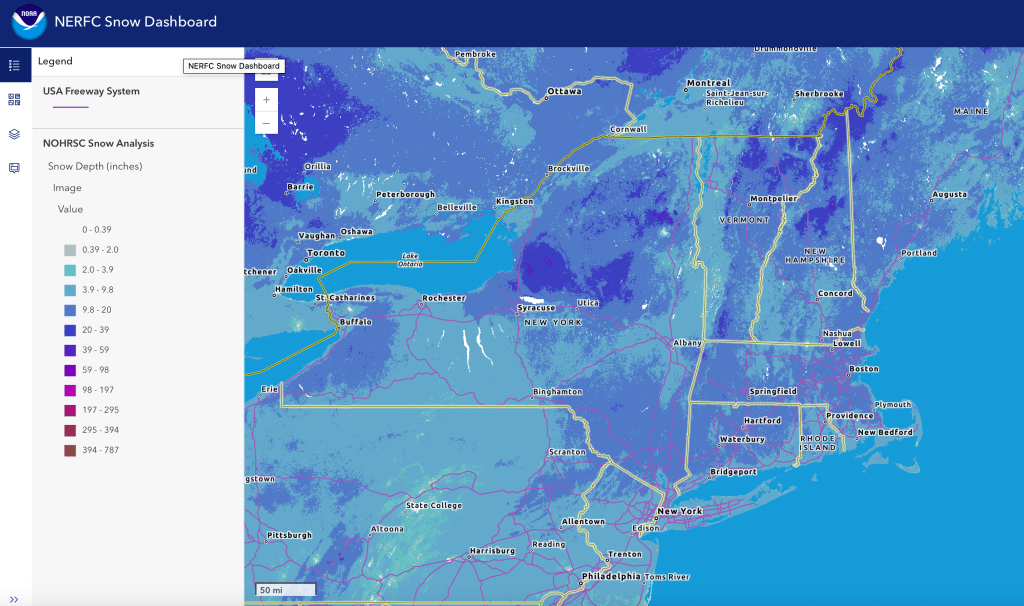Open the Layers list via stacked-layers icon

point(13,133)
